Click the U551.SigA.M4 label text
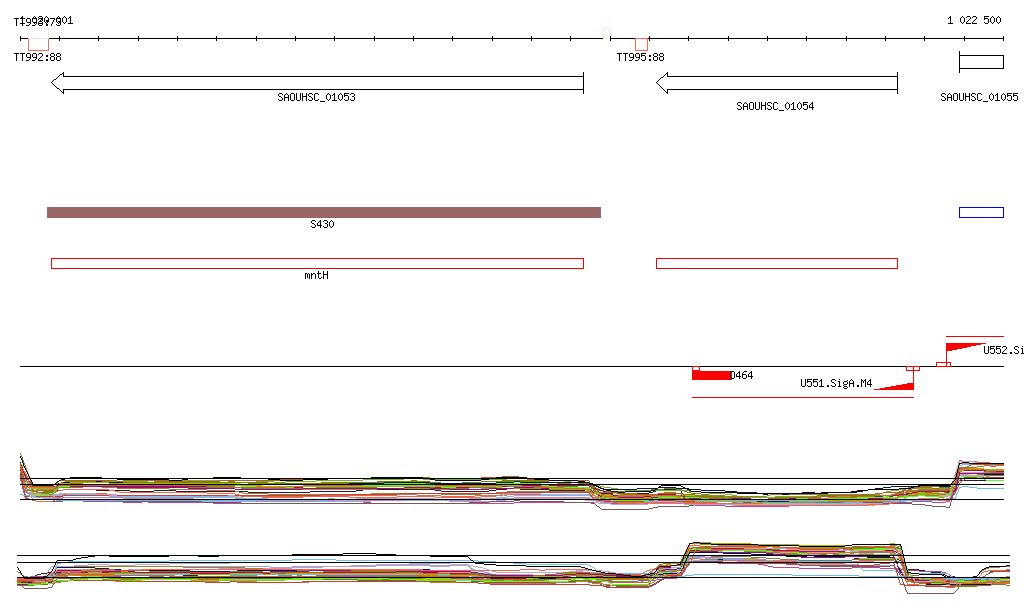This screenshot has height=611, width=1024. pos(836,383)
